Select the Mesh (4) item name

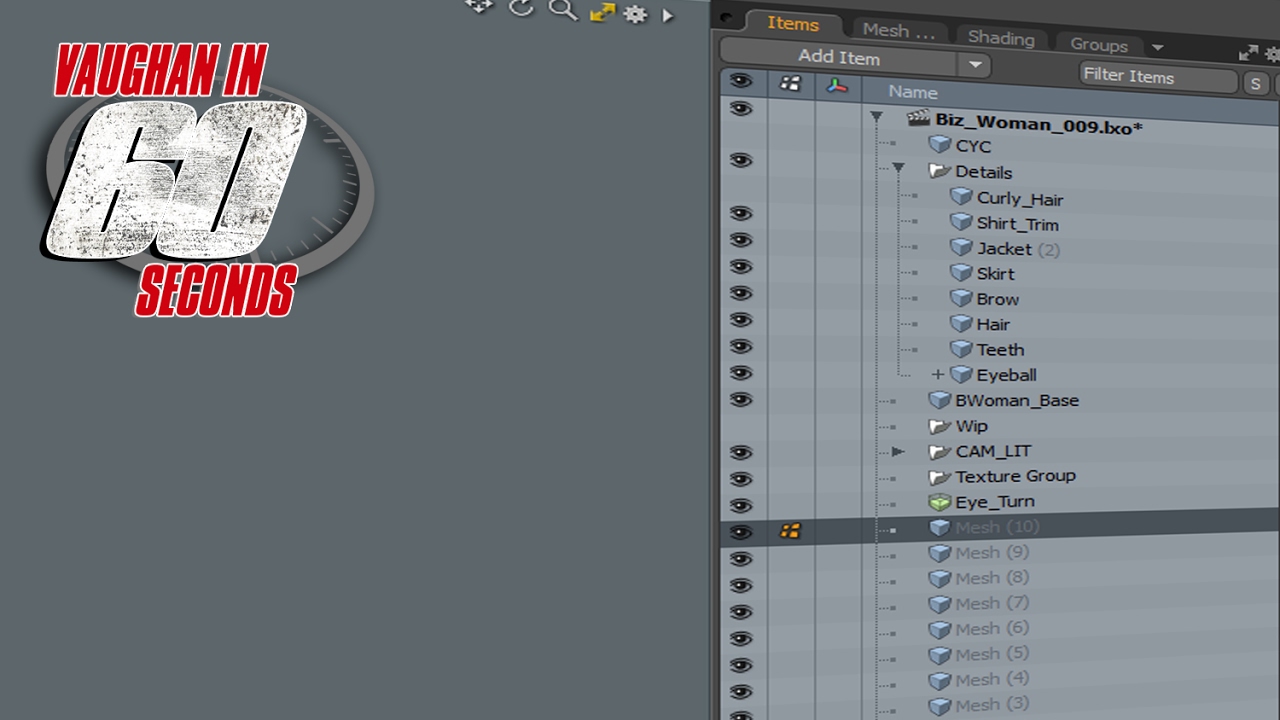[992, 679]
